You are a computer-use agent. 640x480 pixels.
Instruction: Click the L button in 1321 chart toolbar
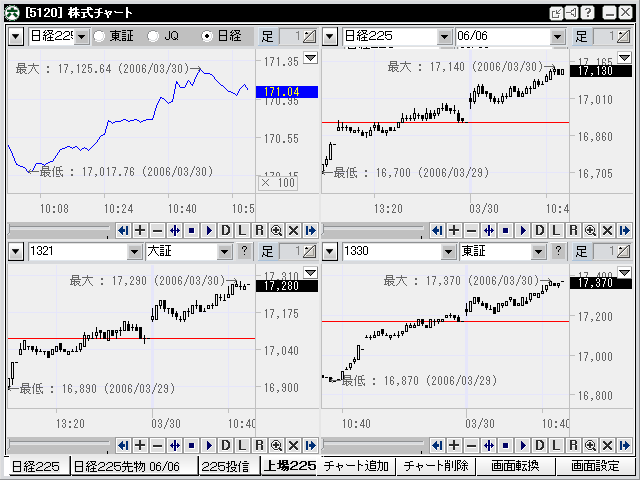(242, 445)
